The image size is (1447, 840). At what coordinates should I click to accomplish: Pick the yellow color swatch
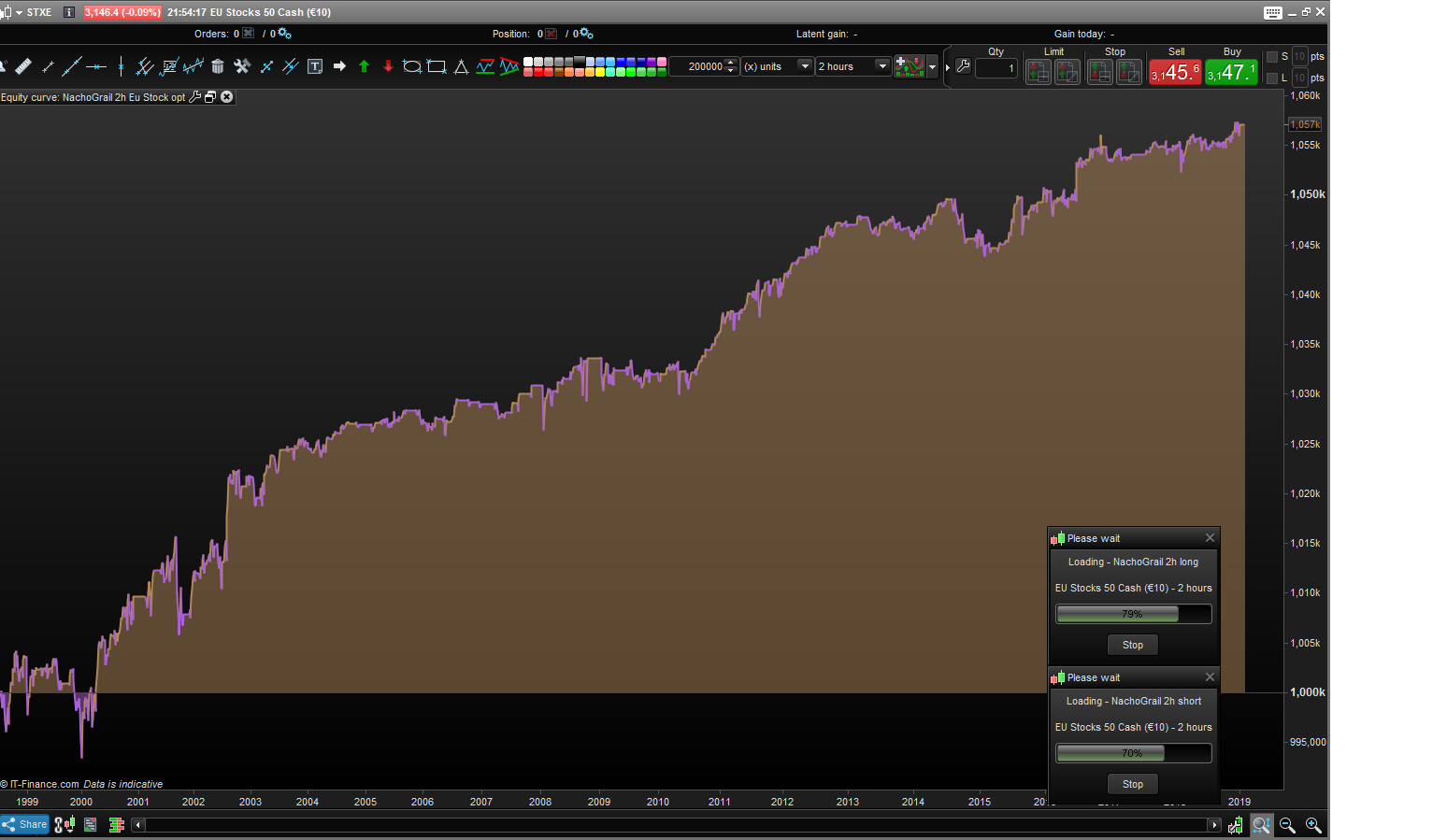(600, 72)
